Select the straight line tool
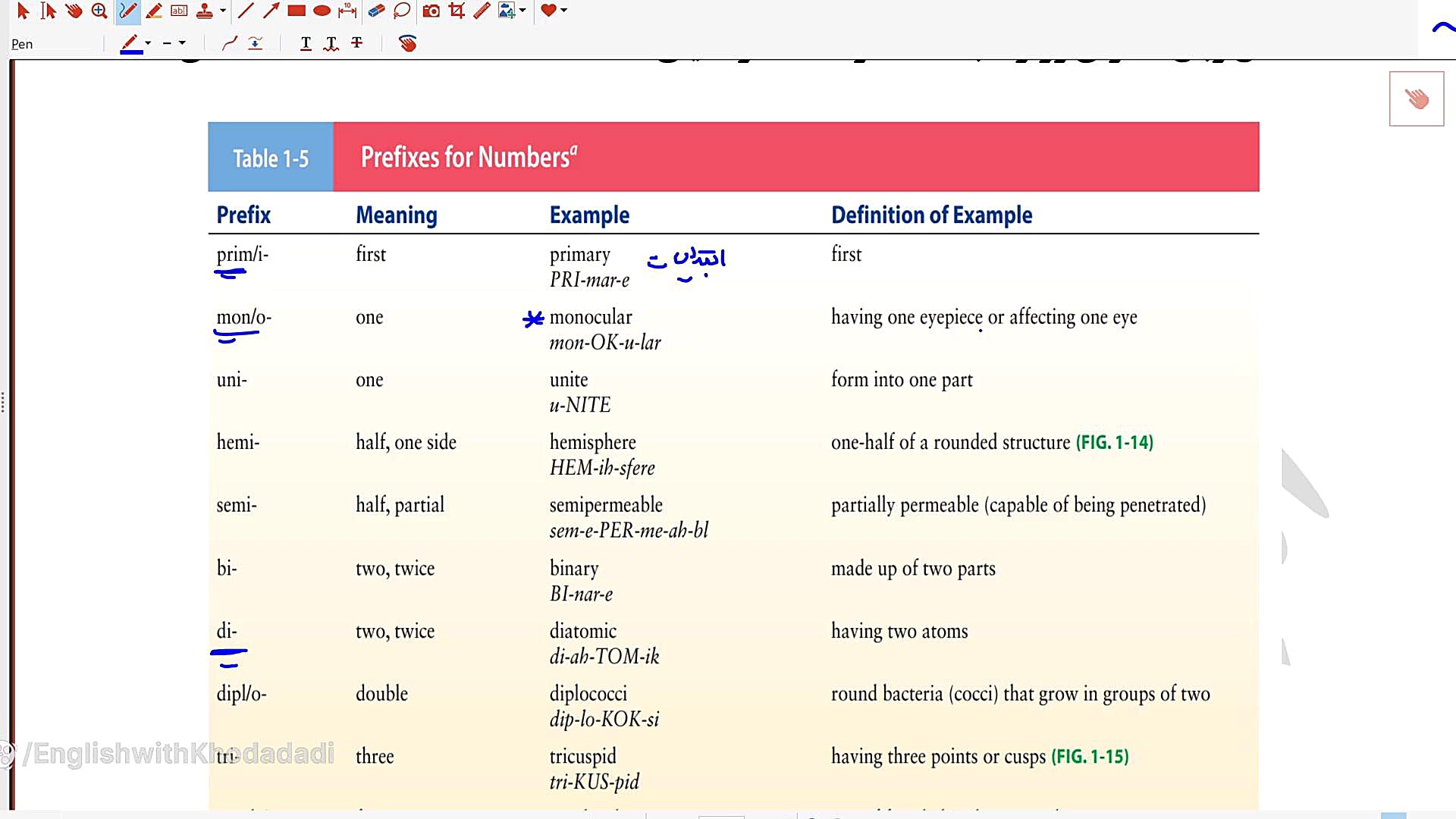 [x=246, y=11]
